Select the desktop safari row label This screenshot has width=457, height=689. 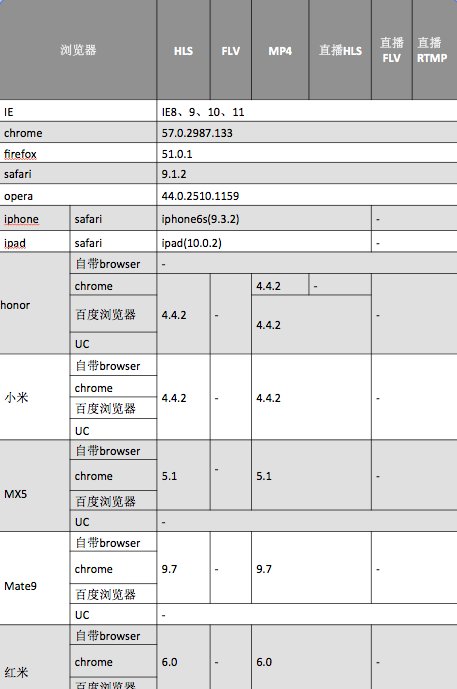pyautogui.click(x=78, y=174)
